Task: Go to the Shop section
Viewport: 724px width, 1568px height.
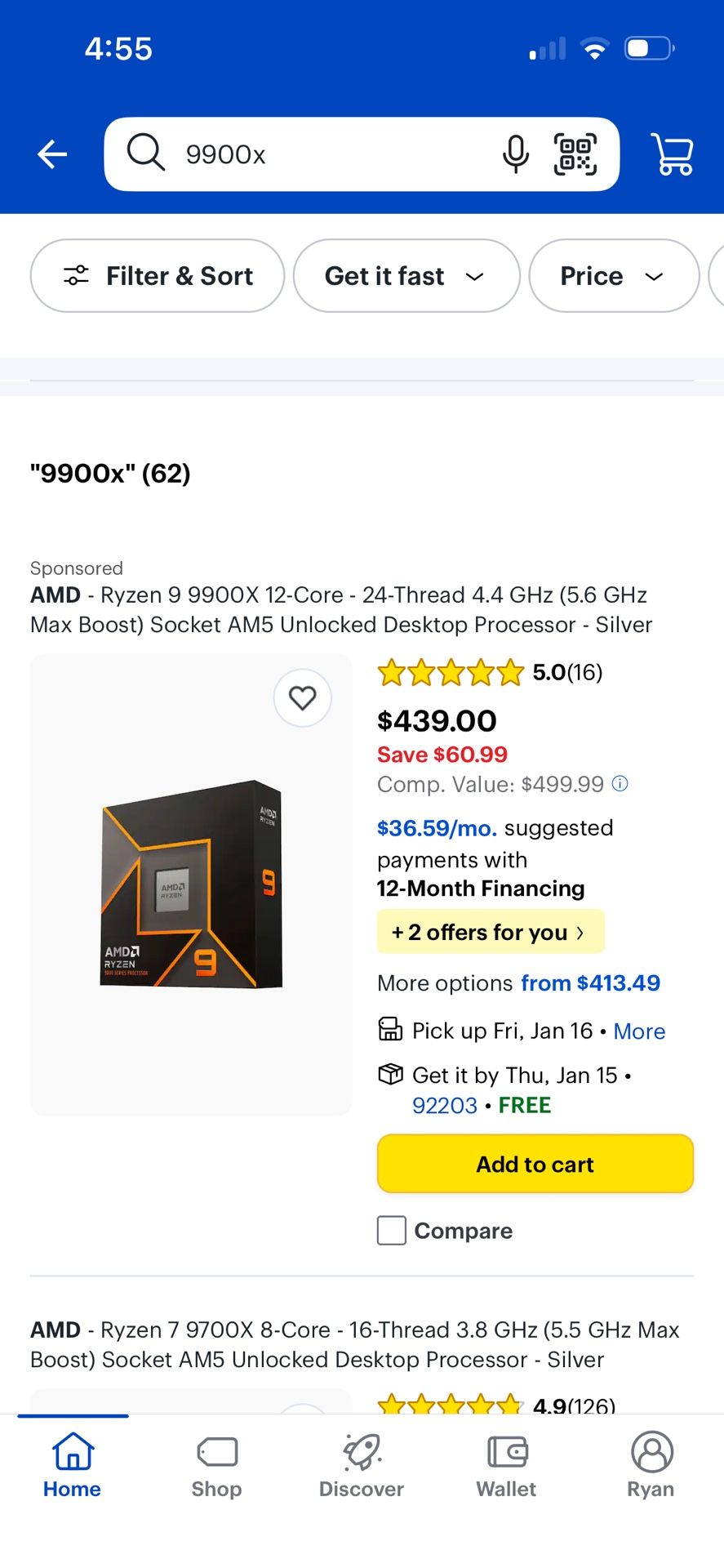Action: [216, 1466]
